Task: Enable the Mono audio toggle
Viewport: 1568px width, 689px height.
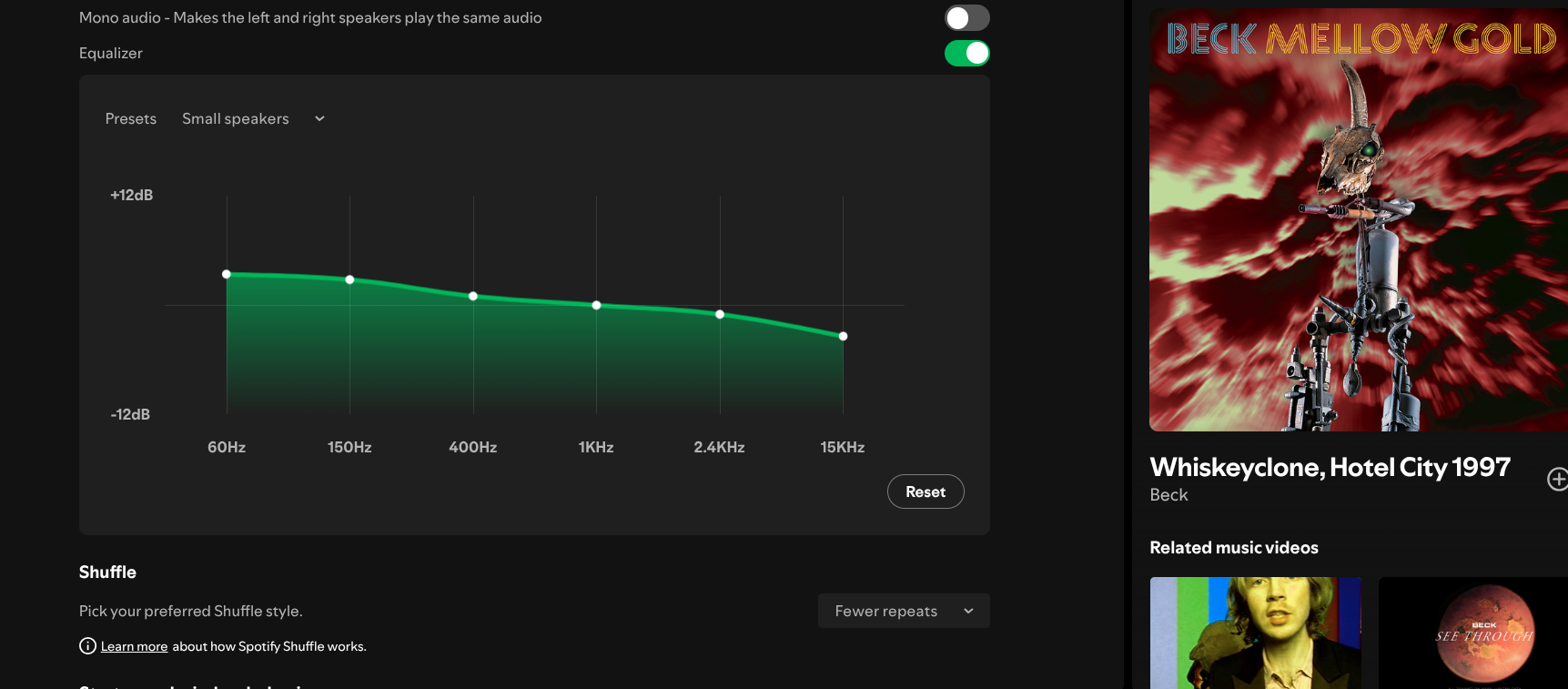Action: pos(966,18)
